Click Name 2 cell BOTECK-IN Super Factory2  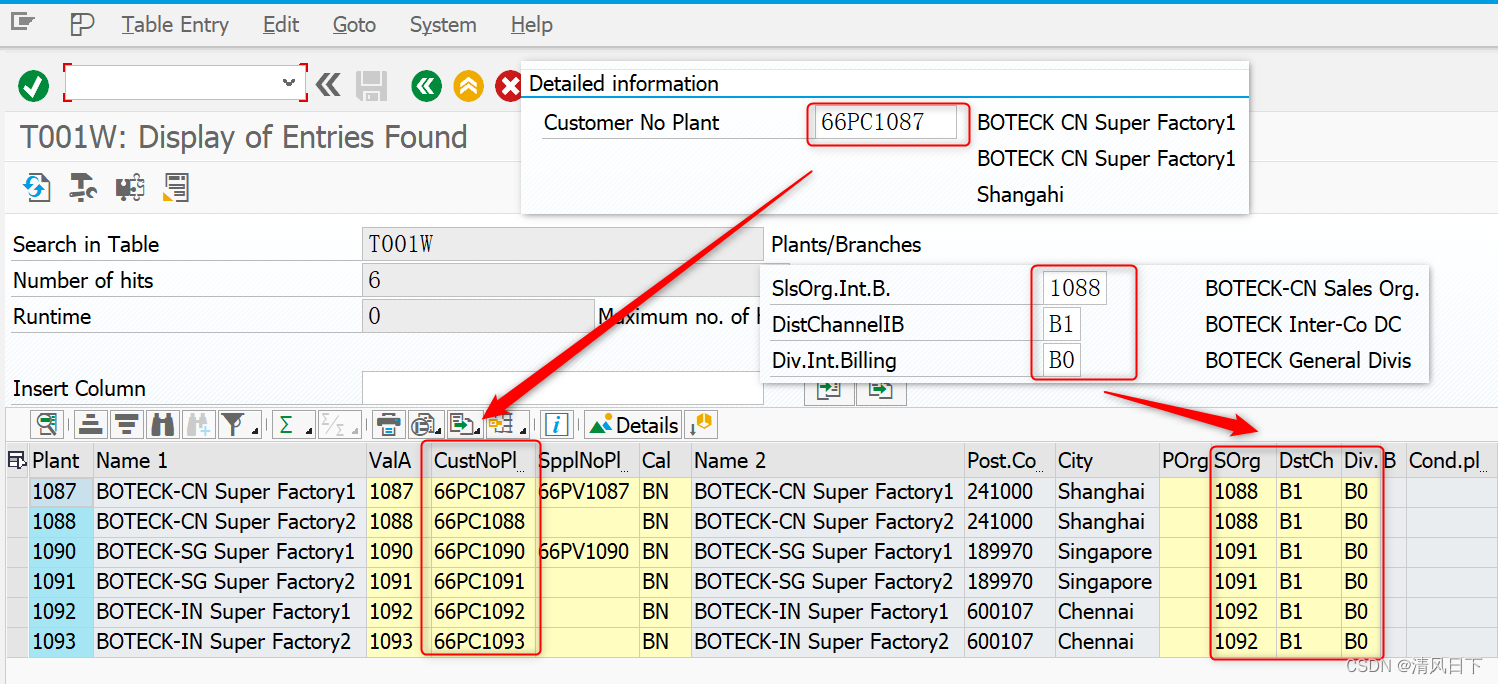tap(827, 642)
